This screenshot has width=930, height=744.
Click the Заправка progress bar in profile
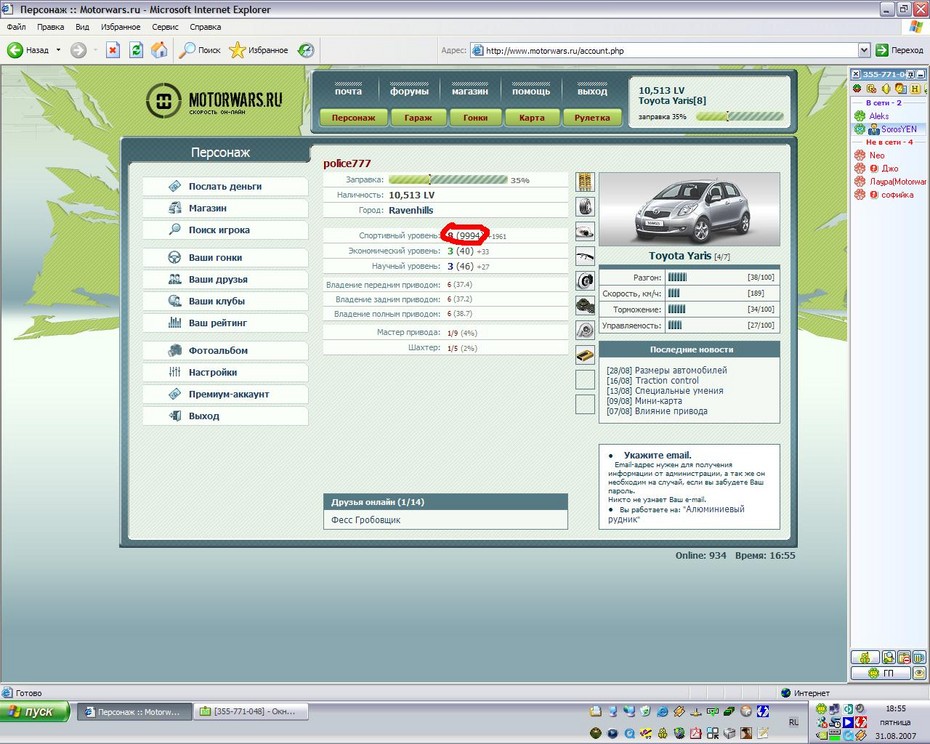tap(448, 180)
